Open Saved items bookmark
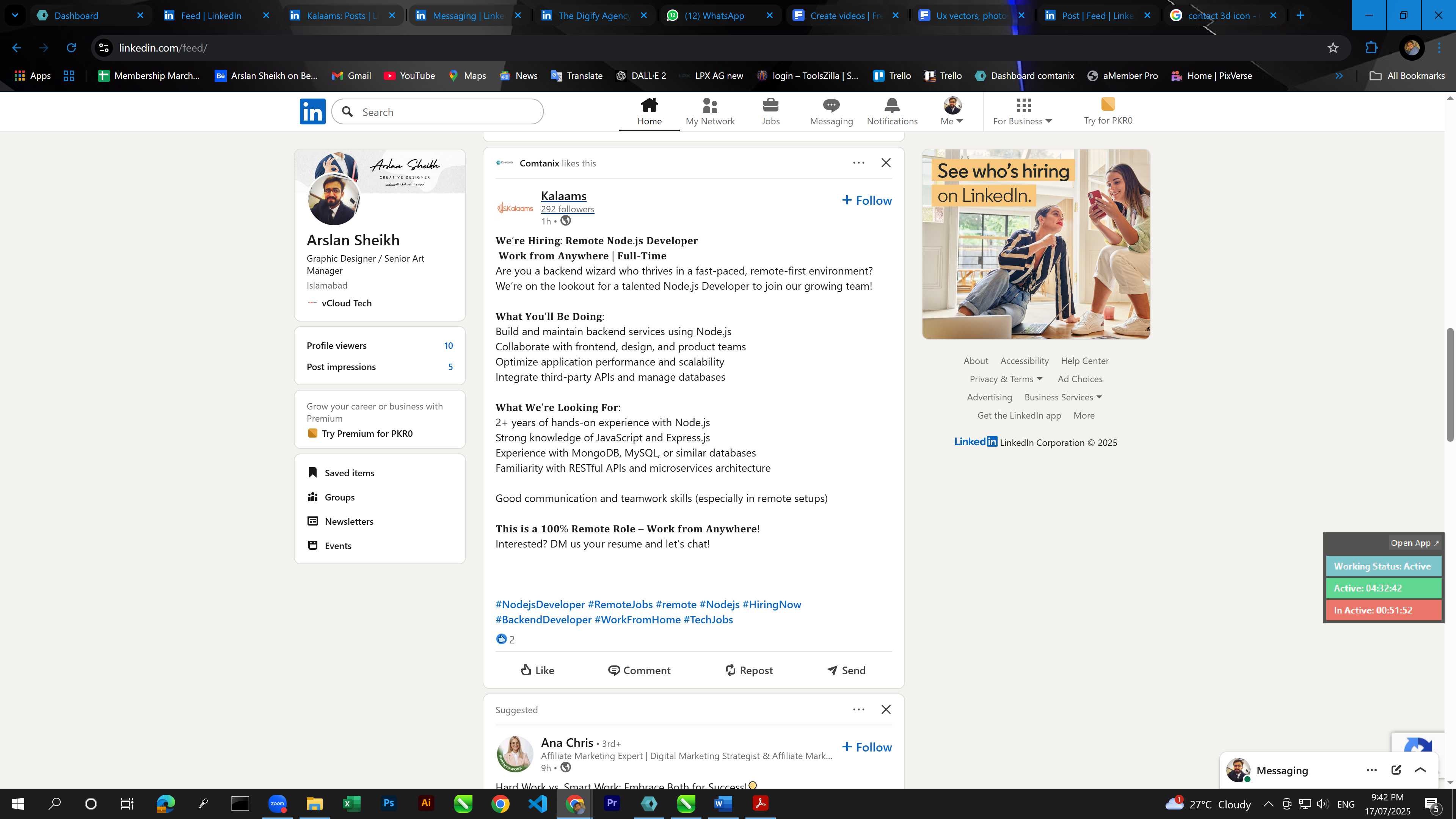Viewport: 1456px width, 819px height. coord(341,473)
